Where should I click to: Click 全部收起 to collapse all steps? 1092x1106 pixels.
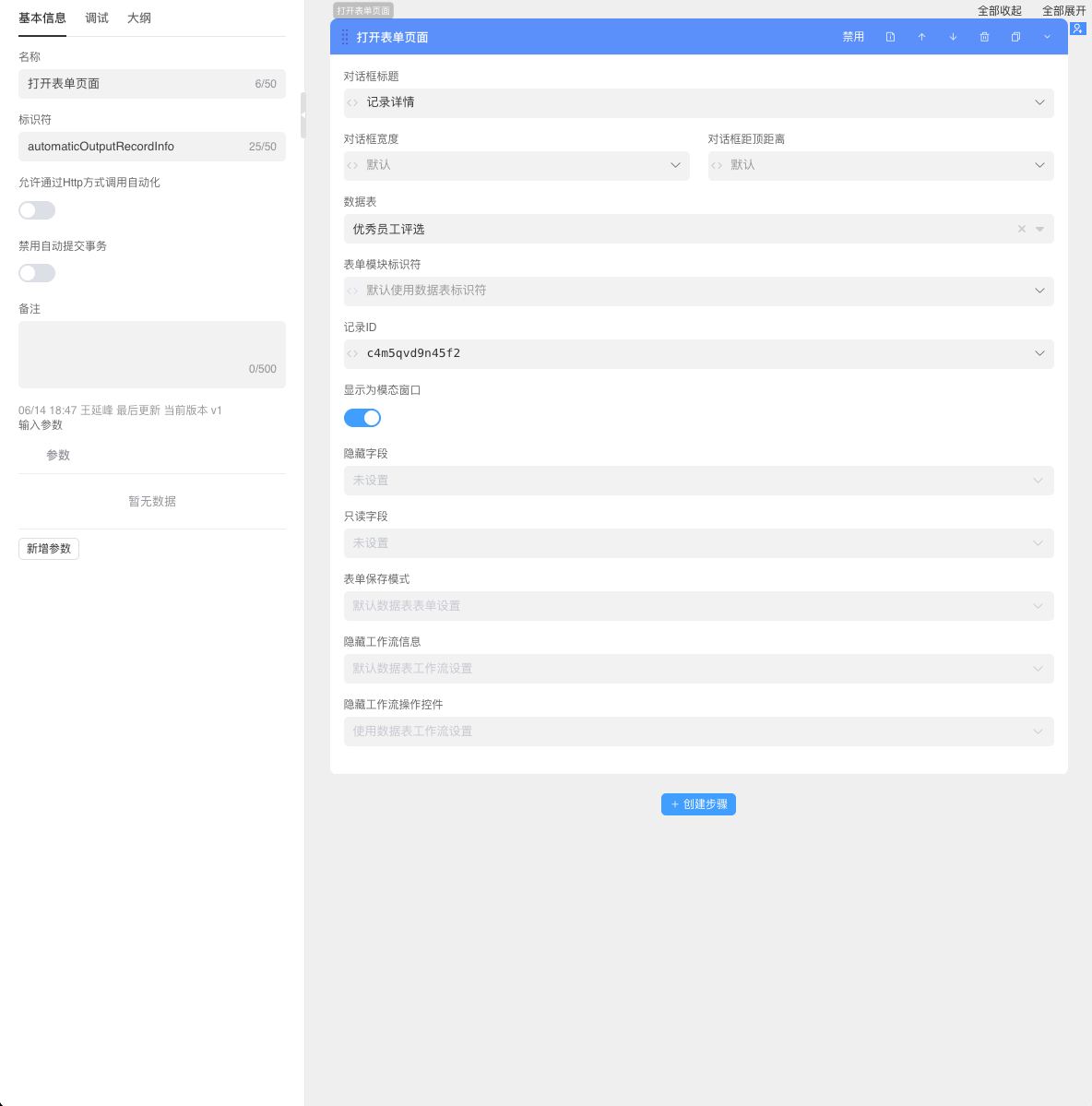tap(1000, 11)
